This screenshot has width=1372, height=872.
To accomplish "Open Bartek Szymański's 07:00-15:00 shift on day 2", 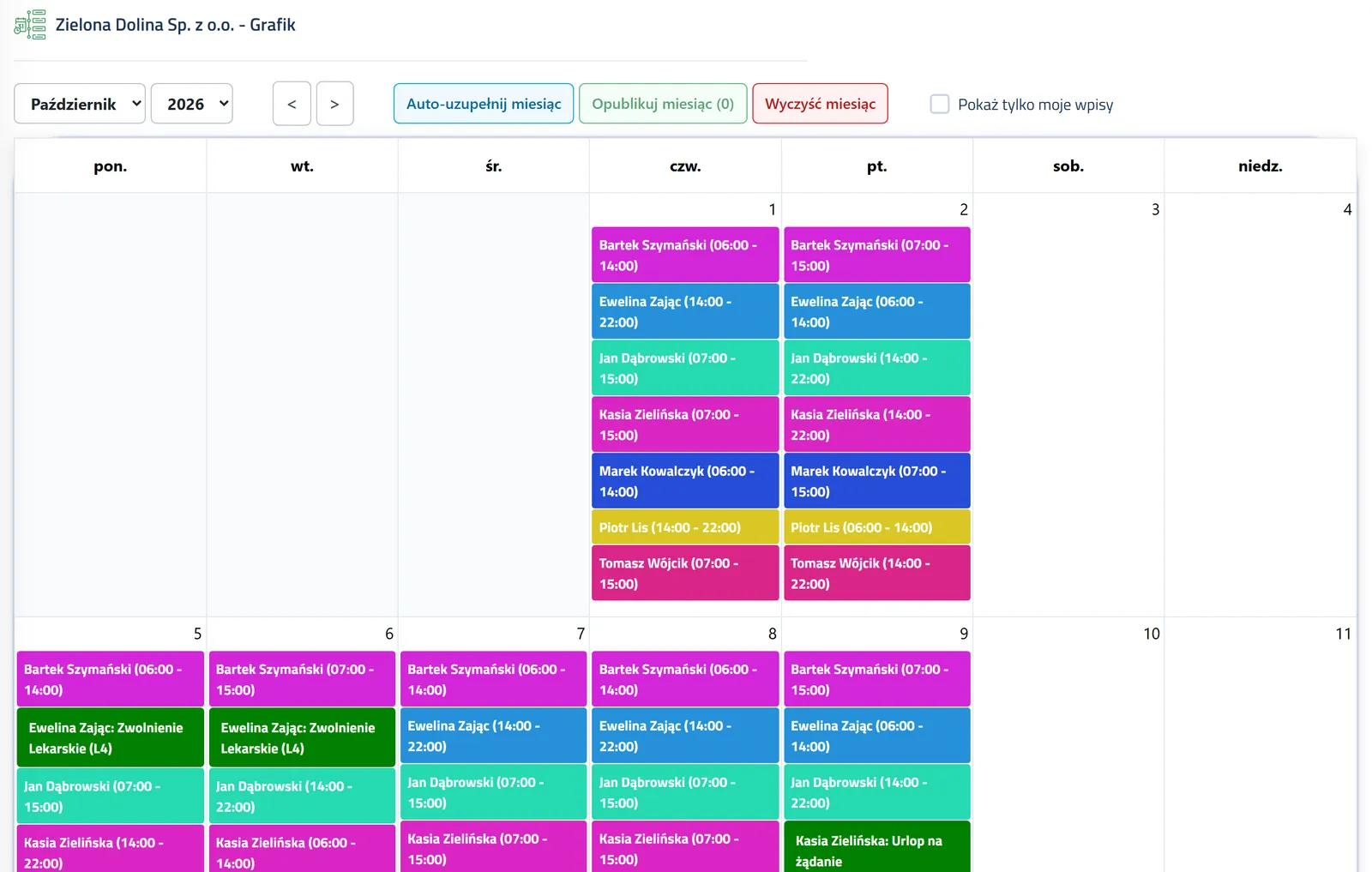I will [877, 255].
